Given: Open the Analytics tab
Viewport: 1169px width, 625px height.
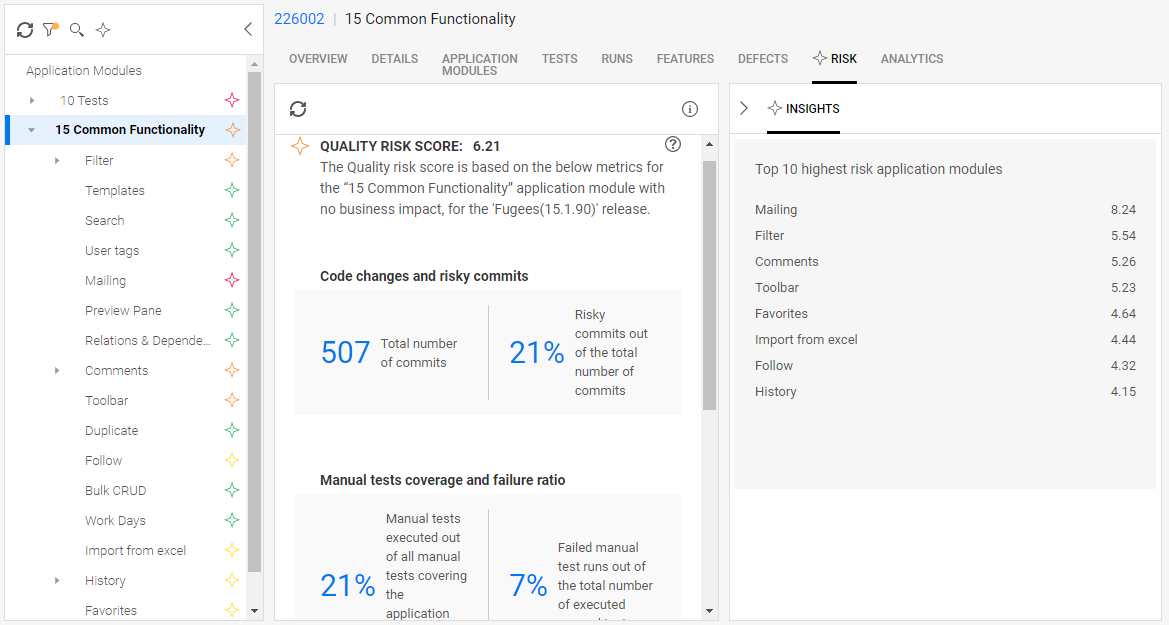Looking at the screenshot, I should click(911, 59).
